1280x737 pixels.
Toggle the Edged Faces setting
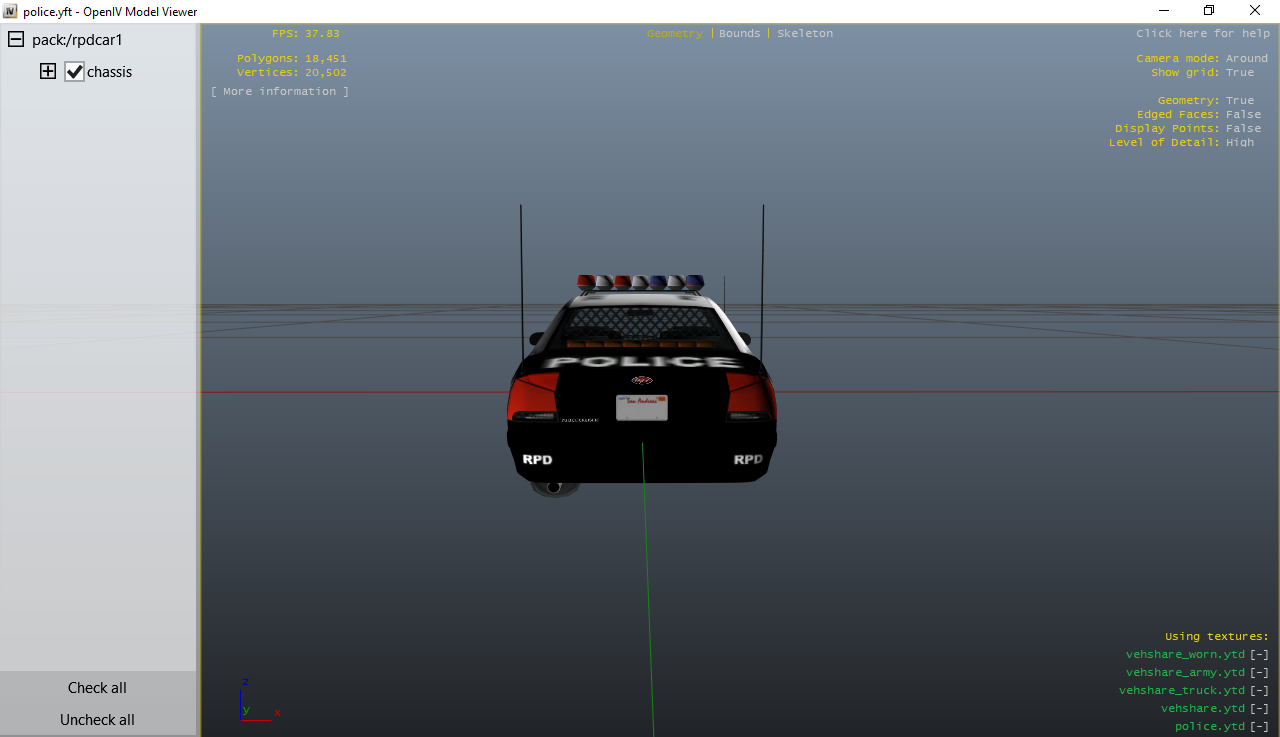[x=1244, y=115]
